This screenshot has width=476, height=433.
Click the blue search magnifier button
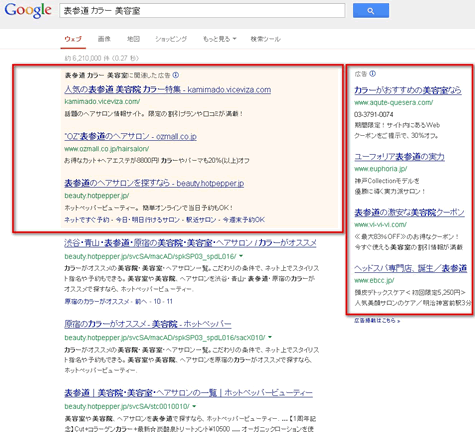coord(371,11)
